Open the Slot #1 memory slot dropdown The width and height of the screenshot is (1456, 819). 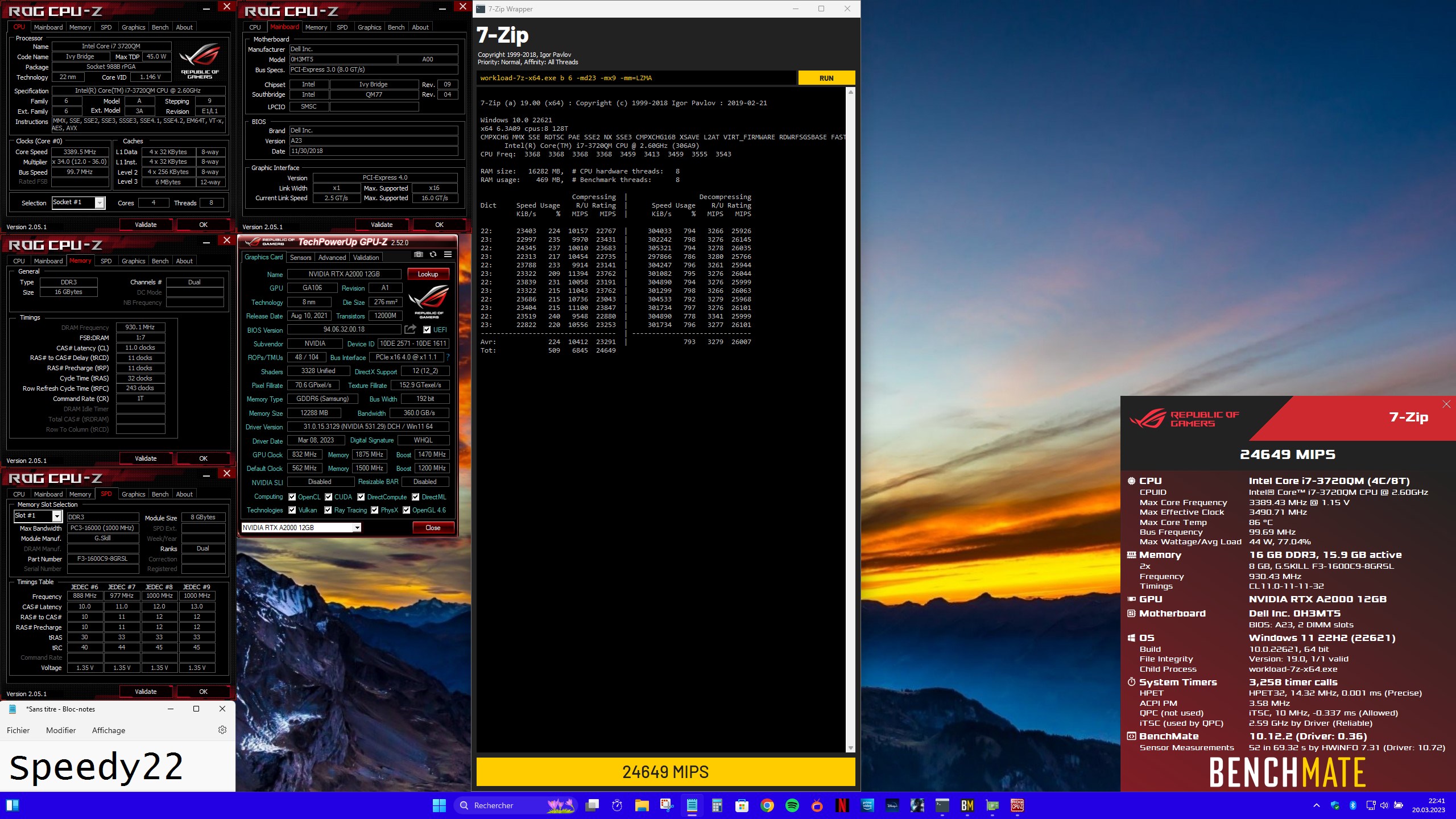click(57, 516)
